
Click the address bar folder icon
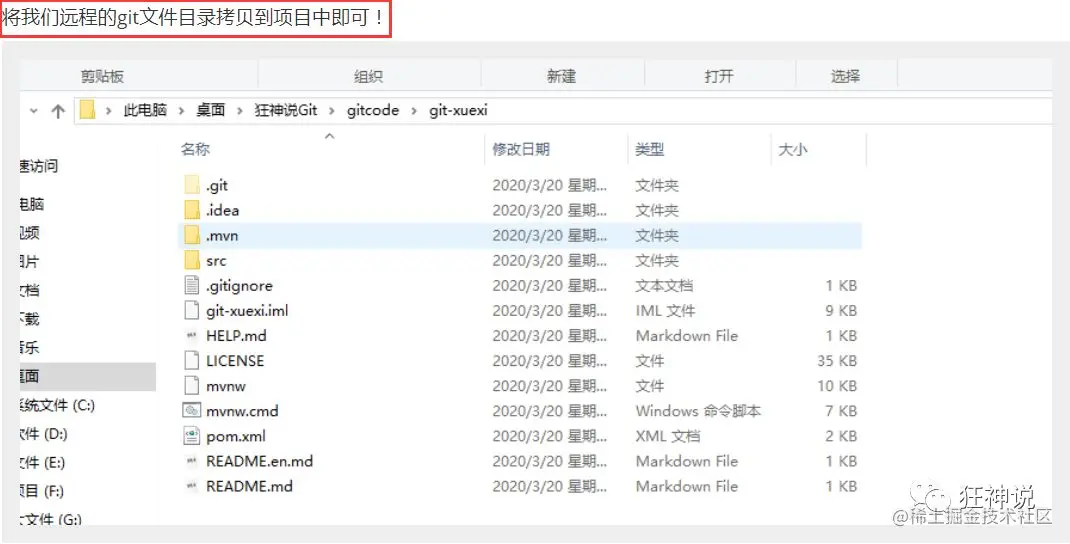87,110
